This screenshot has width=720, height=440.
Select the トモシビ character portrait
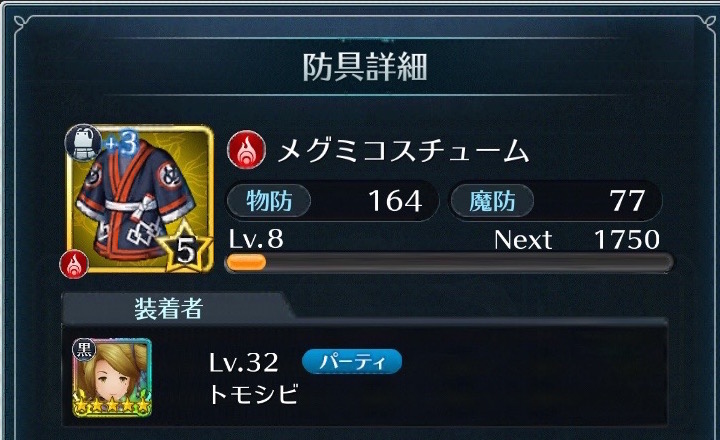[x=112, y=378]
